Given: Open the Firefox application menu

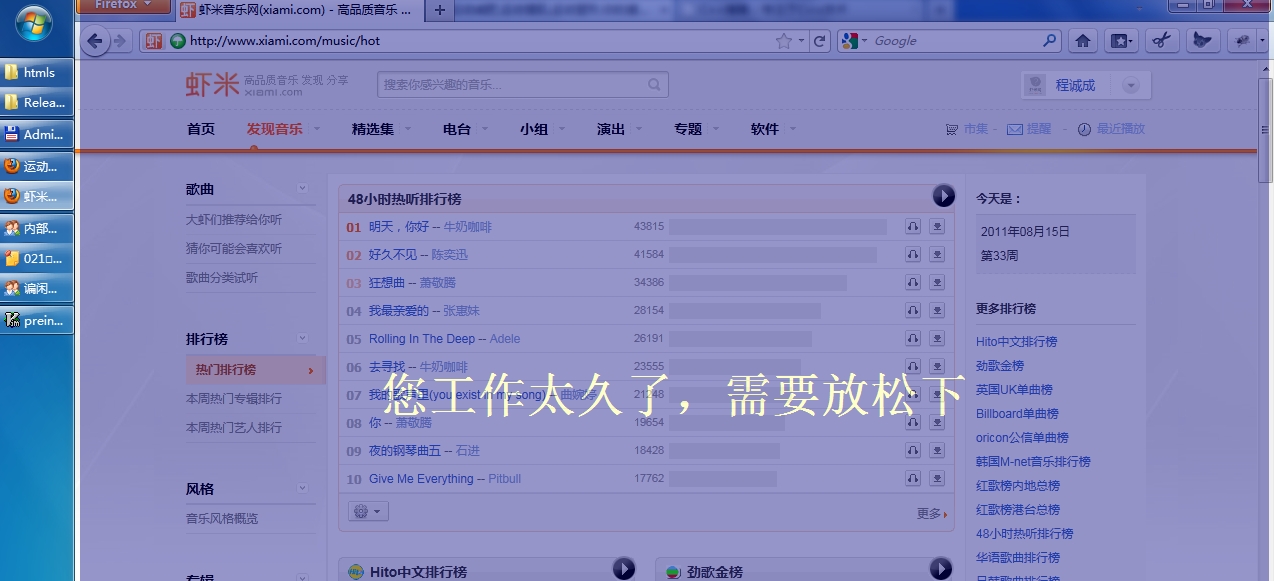Looking at the screenshot, I should pos(124,6).
